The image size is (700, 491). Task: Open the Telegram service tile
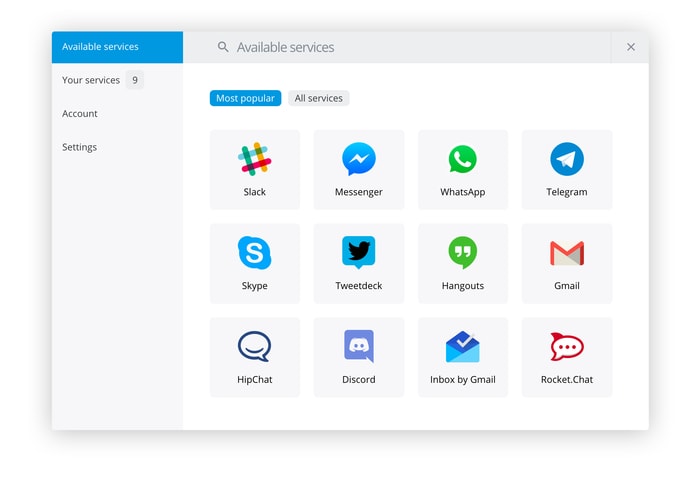tap(566, 169)
